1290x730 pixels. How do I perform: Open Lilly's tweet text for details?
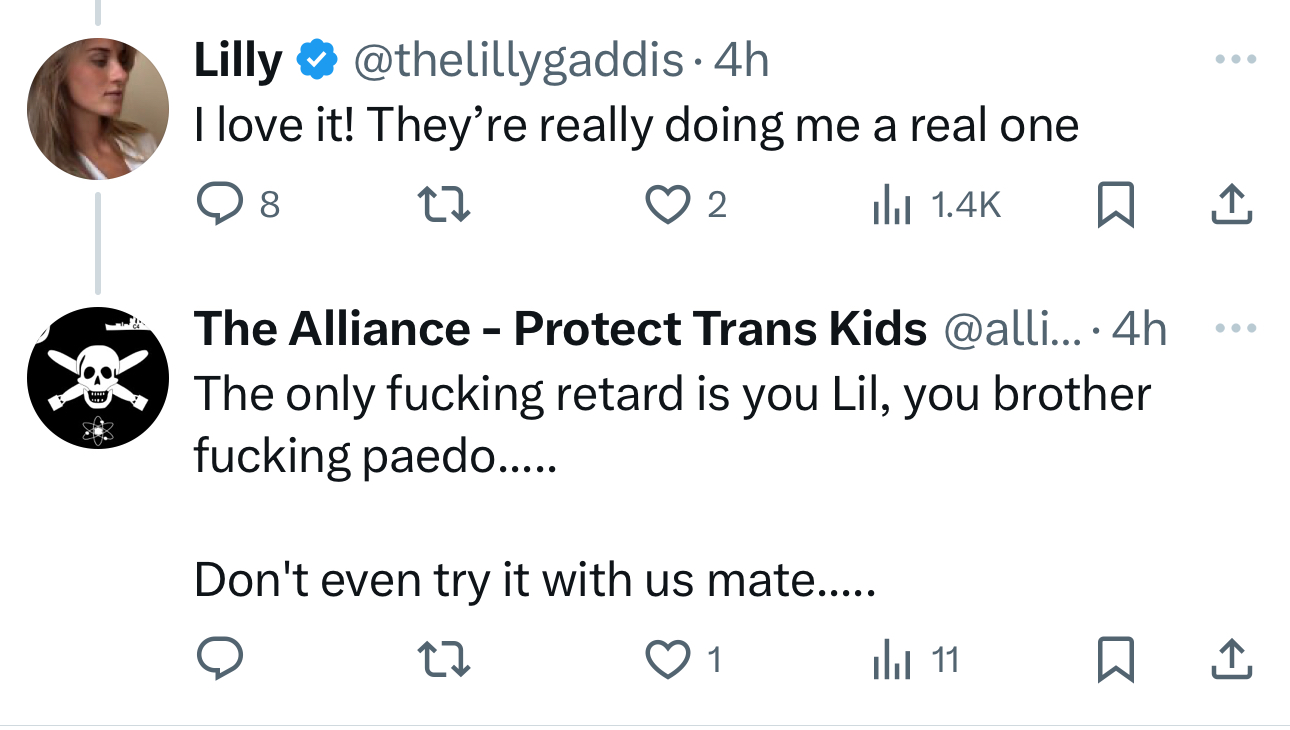point(636,126)
